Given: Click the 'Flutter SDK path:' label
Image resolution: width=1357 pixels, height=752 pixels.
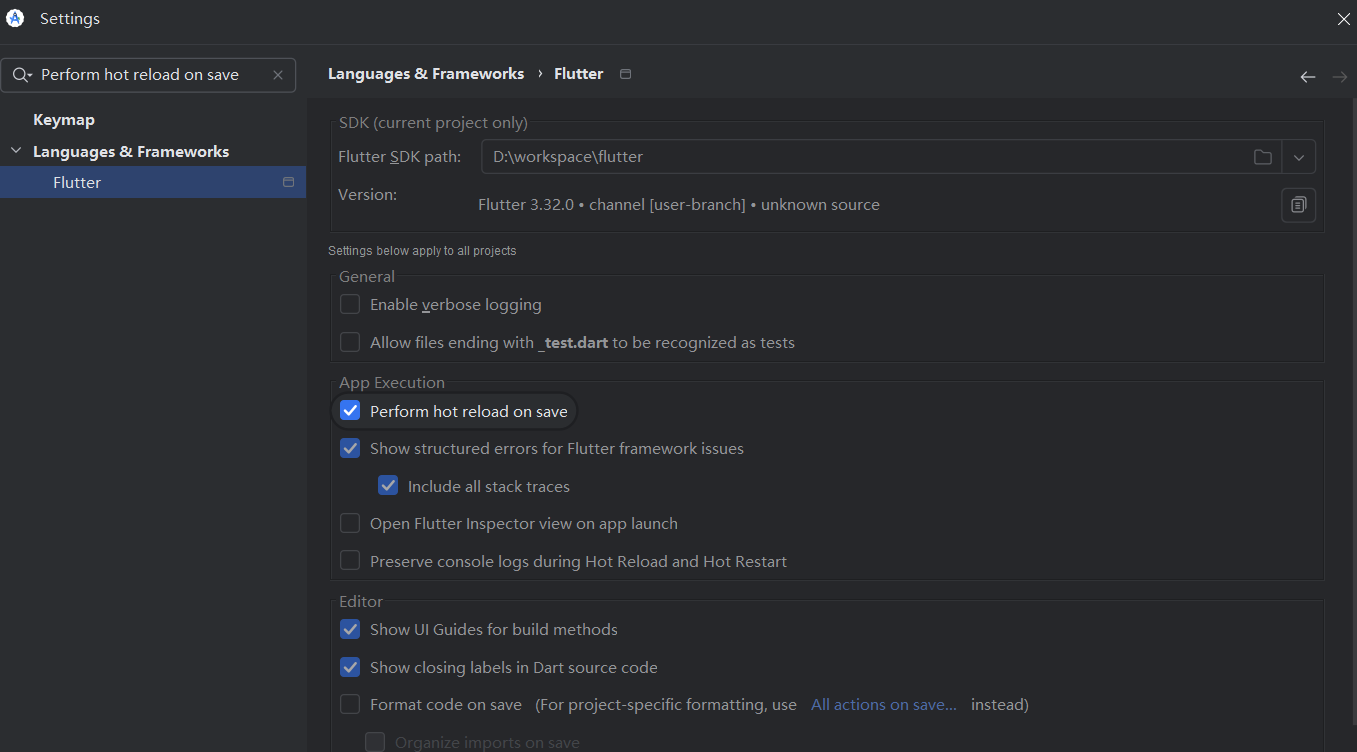Looking at the screenshot, I should (400, 157).
